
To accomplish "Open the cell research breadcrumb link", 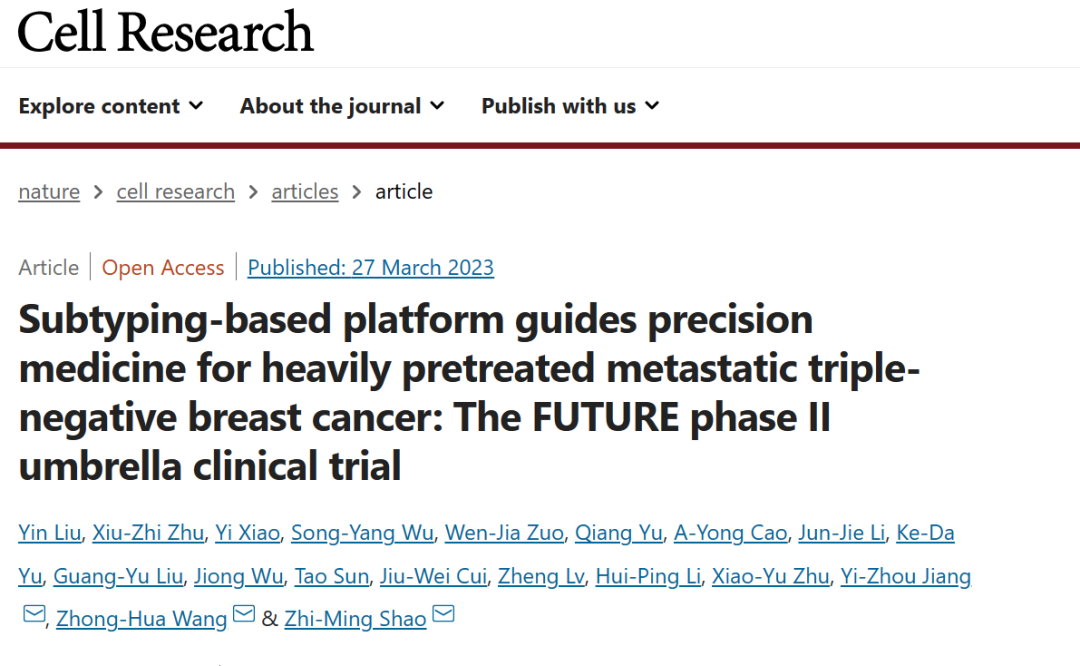I will [176, 191].
